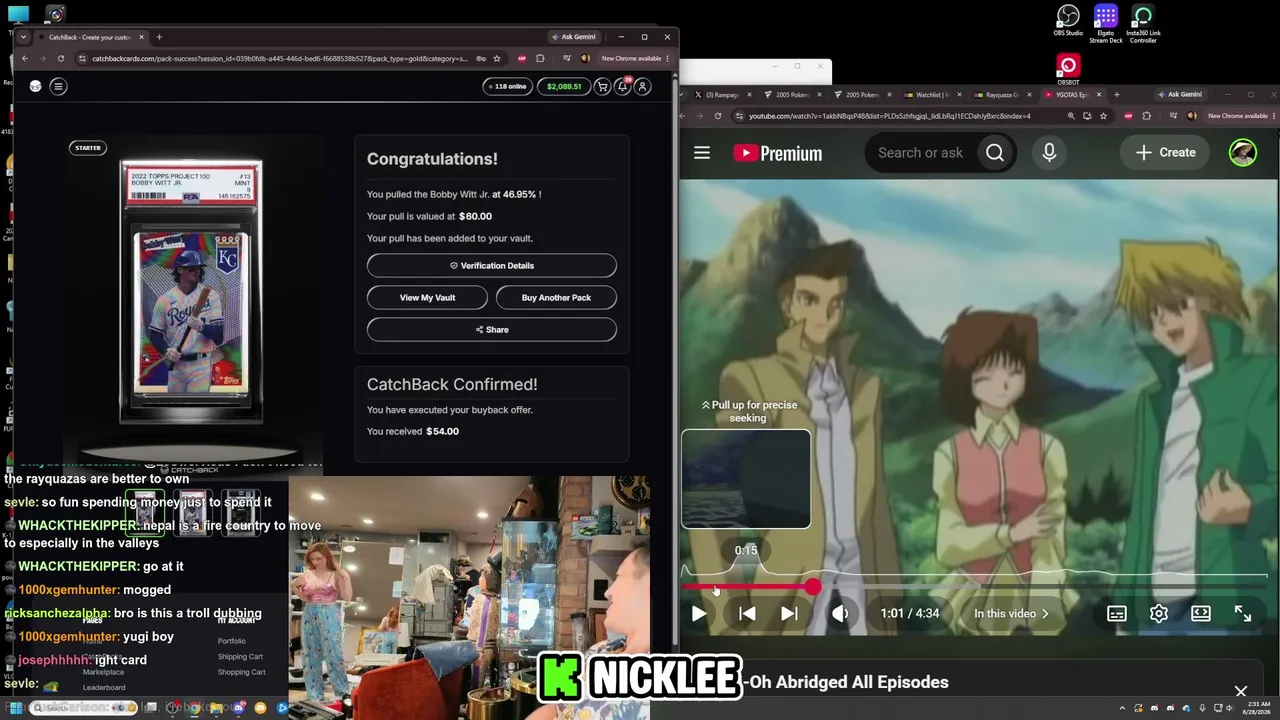
Task: Click Ask Gemini in the YouTube window
Action: pos(1179,95)
